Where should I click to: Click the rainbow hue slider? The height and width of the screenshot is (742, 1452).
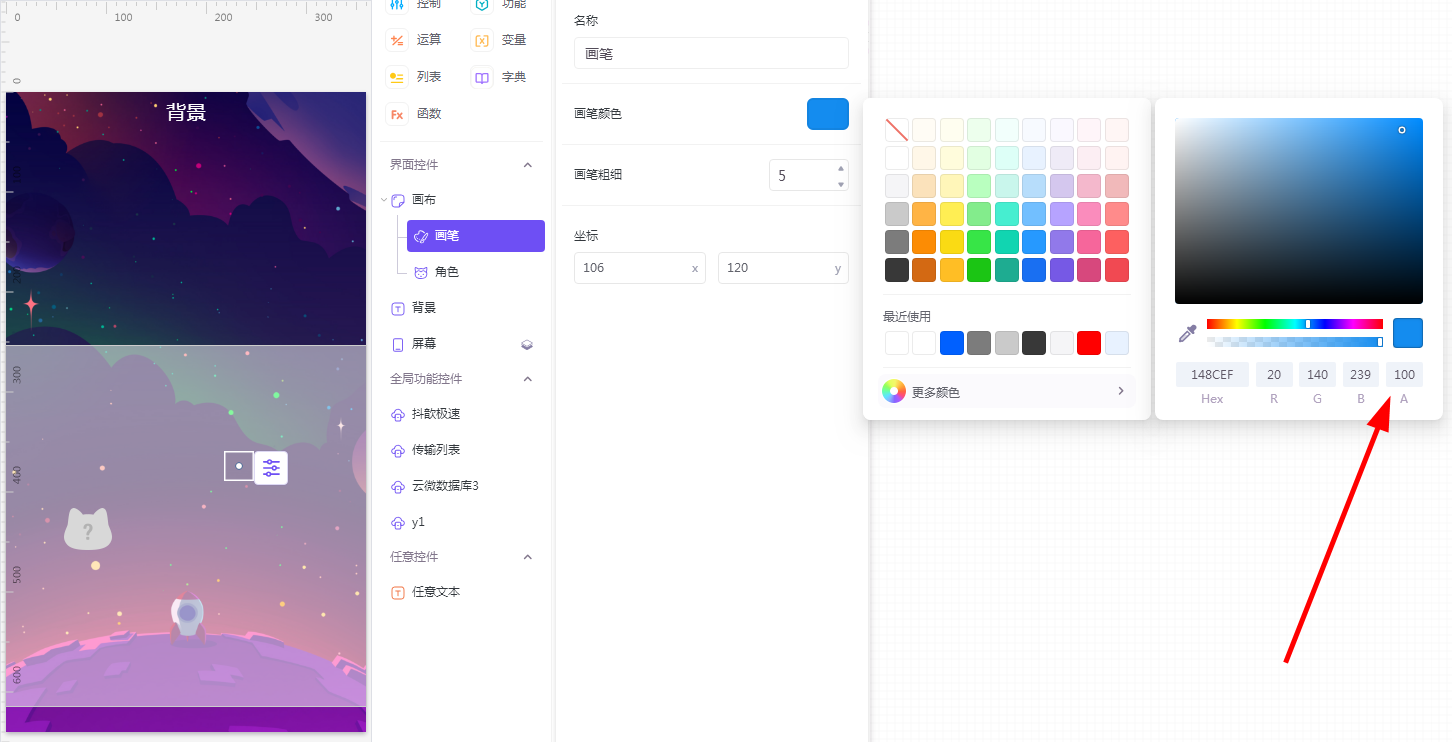click(x=1295, y=324)
